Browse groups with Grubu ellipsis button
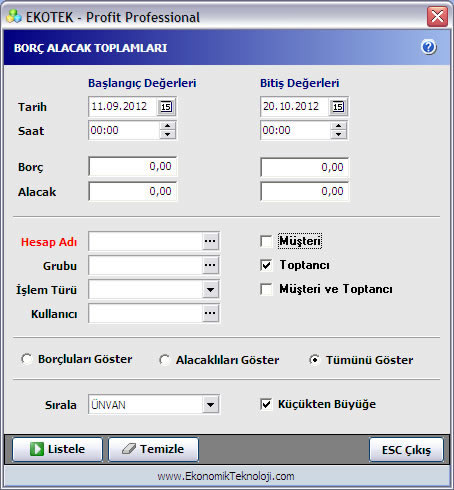This screenshot has width=454, height=490. pyautogui.click(x=210, y=265)
